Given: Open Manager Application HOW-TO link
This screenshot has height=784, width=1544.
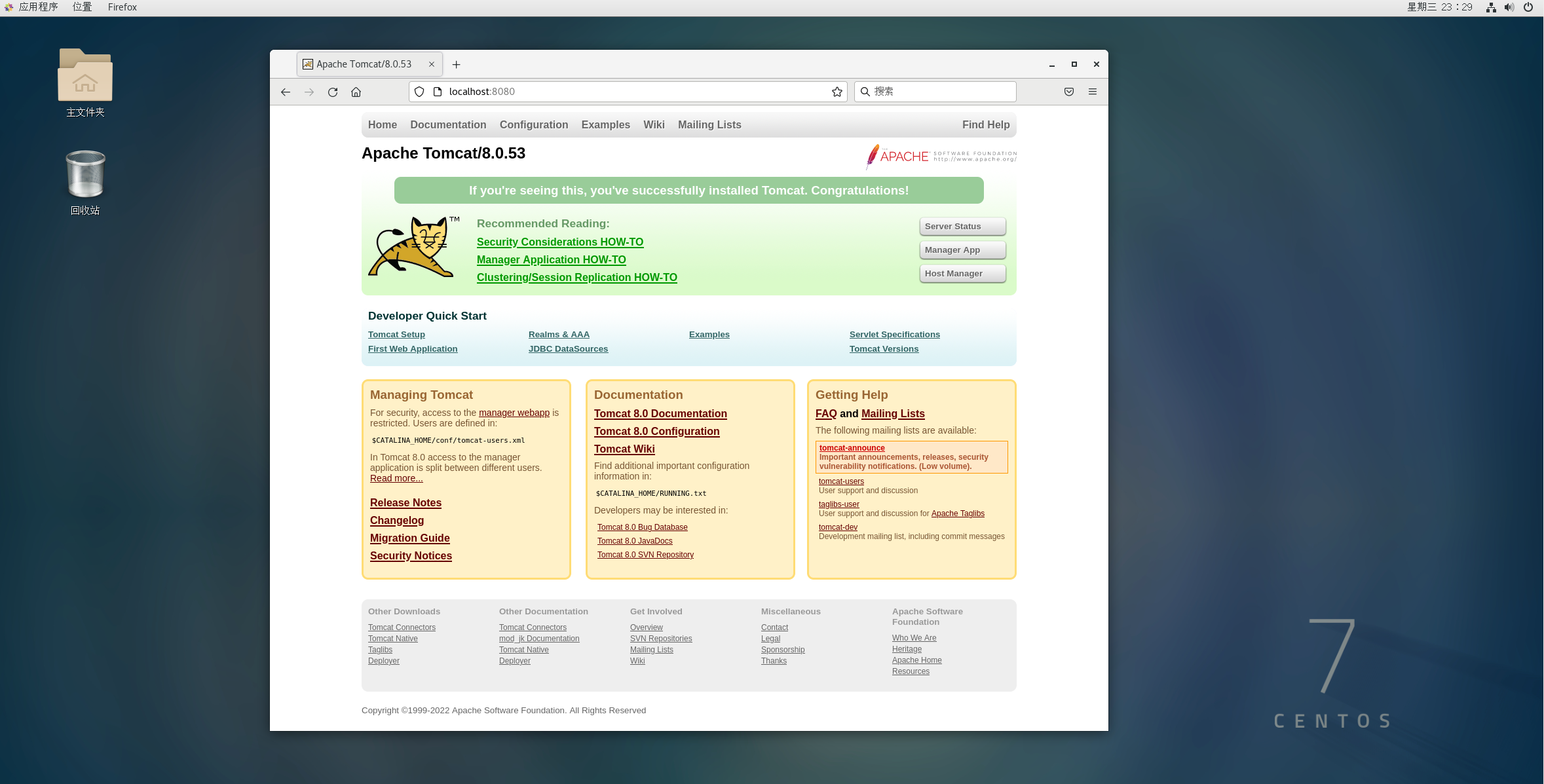Looking at the screenshot, I should [x=552, y=260].
